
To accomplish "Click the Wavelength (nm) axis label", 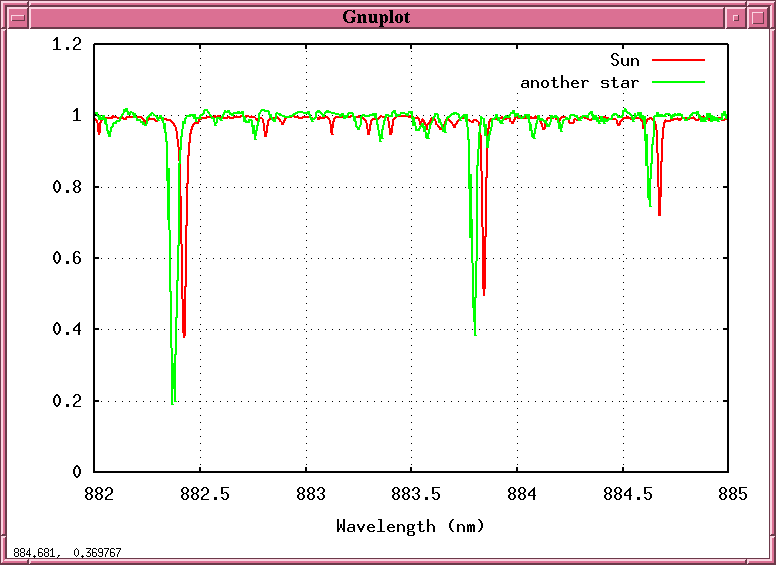I will (410, 526).
